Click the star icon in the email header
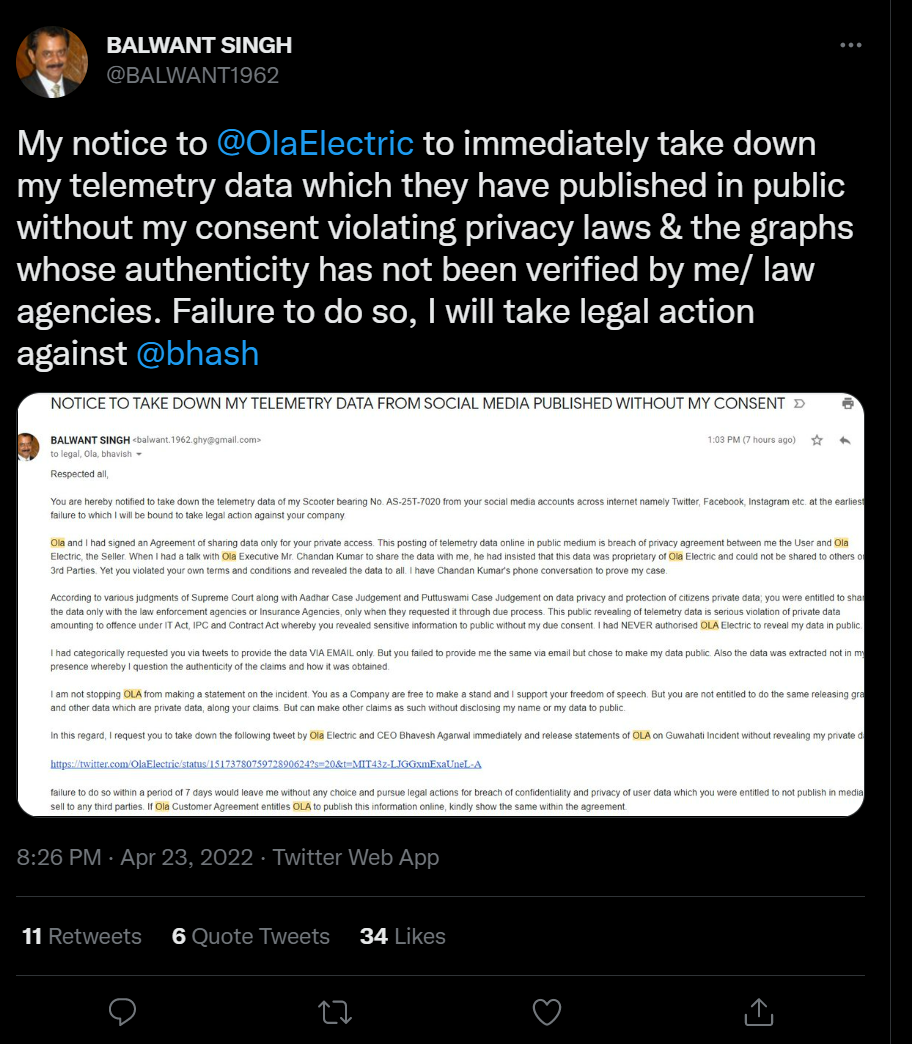This screenshot has width=912, height=1044. [x=817, y=440]
